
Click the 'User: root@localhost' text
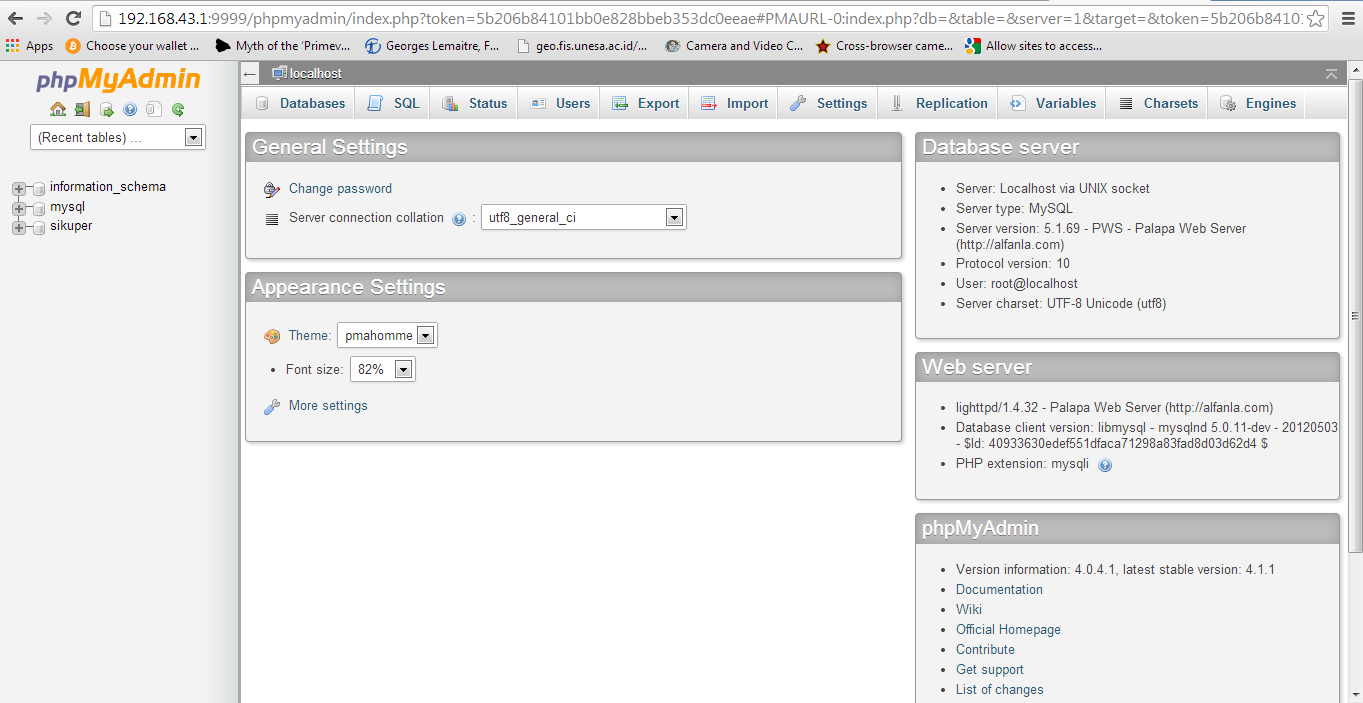point(1017,284)
